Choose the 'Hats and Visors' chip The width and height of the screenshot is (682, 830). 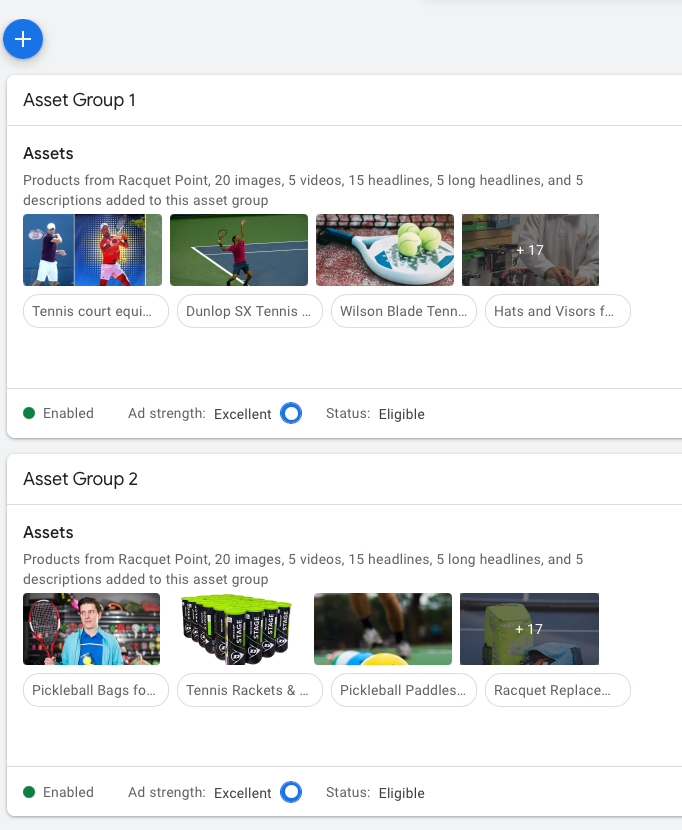coord(558,311)
